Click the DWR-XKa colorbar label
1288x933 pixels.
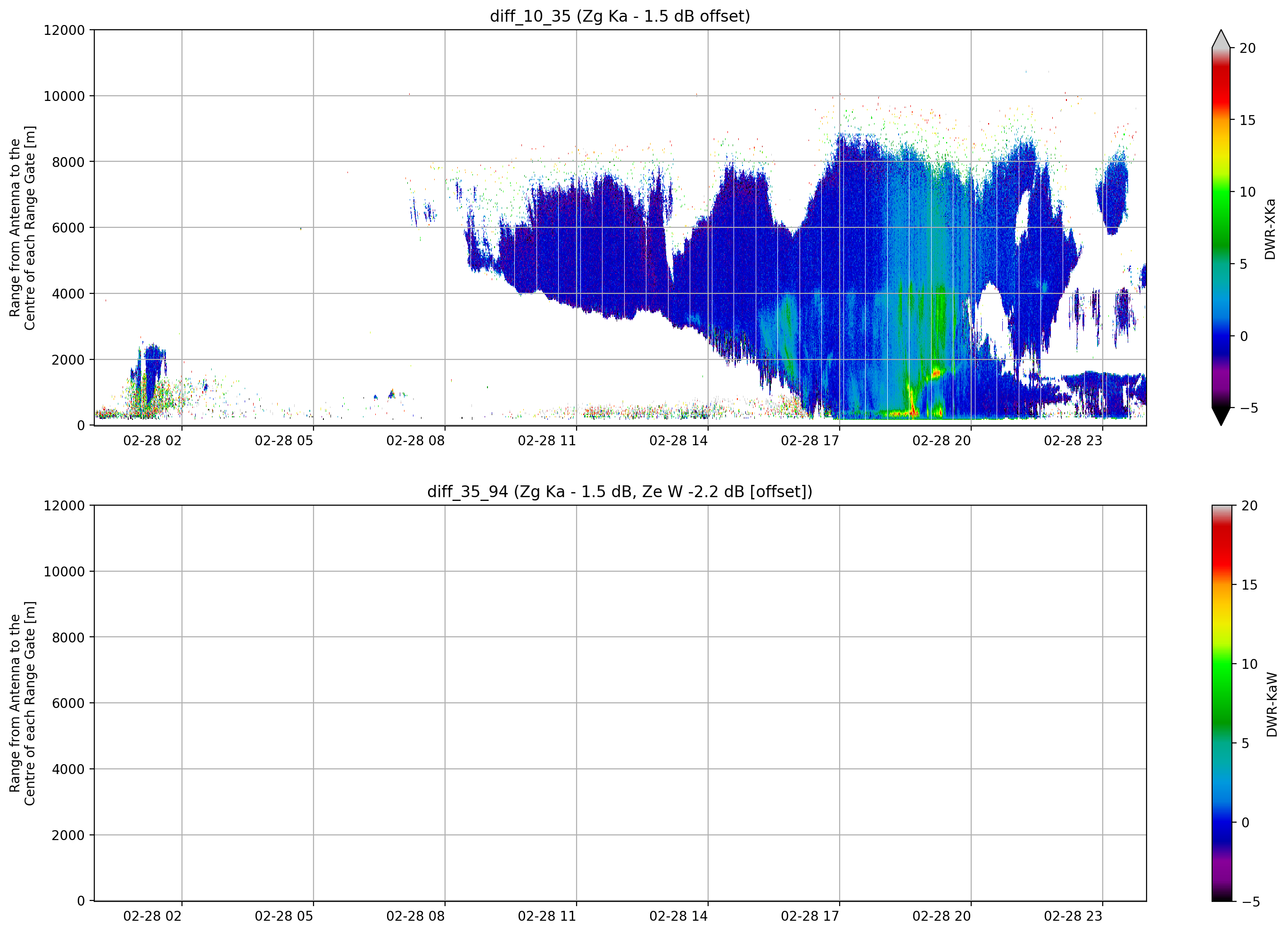(1270, 229)
